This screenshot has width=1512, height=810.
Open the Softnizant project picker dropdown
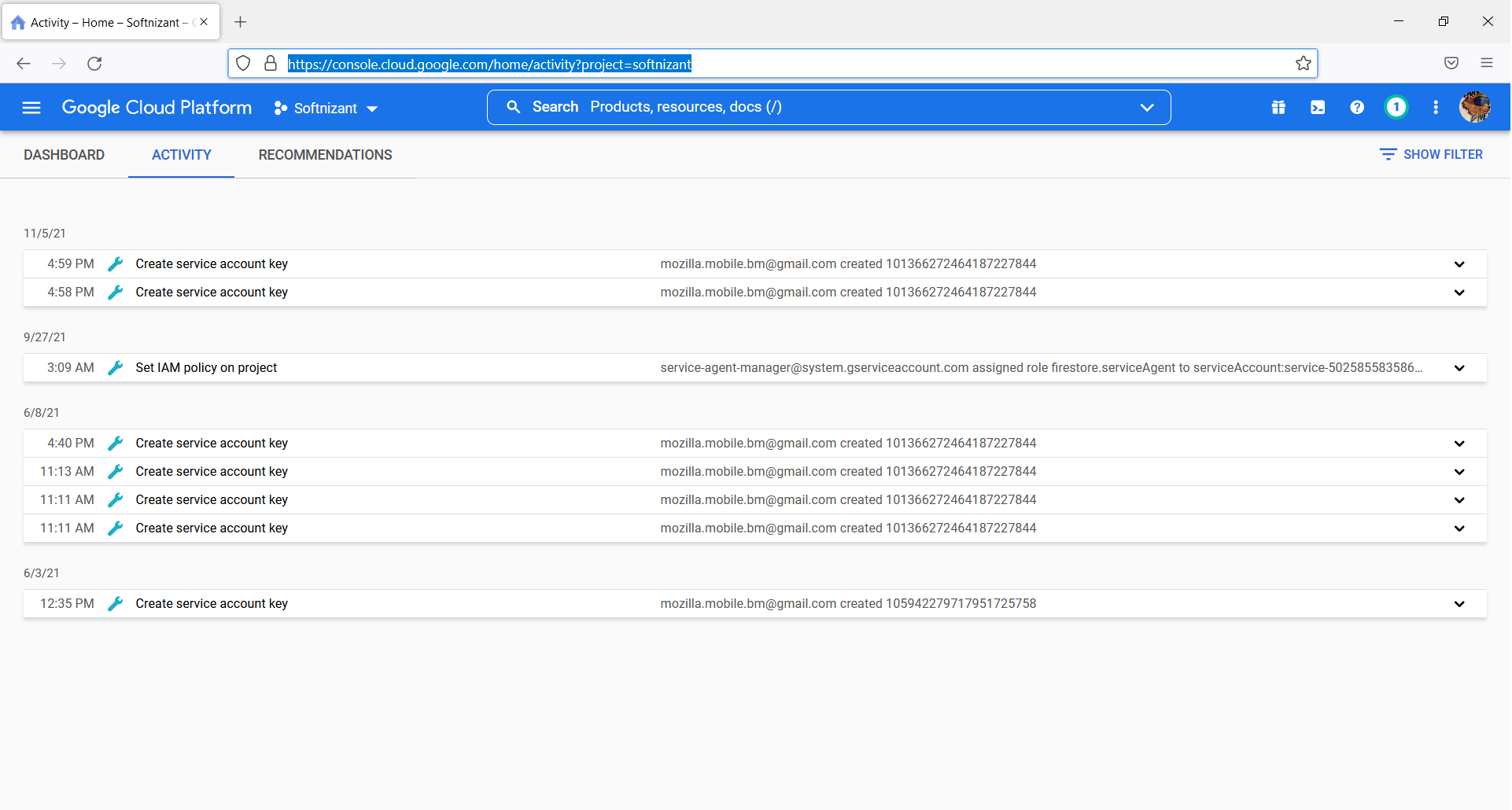click(326, 108)
